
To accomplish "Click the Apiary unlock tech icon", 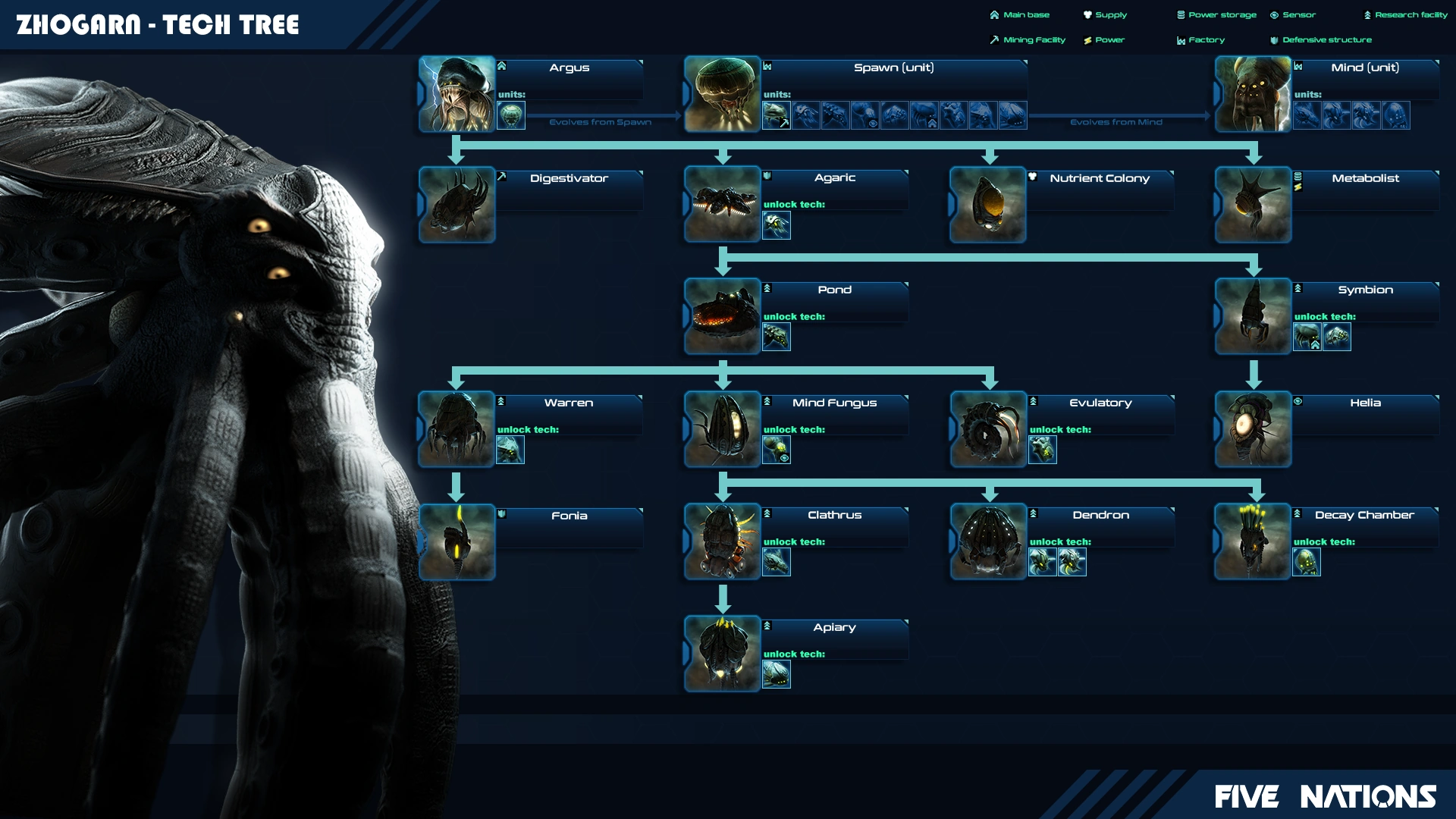I will [776, 674].
